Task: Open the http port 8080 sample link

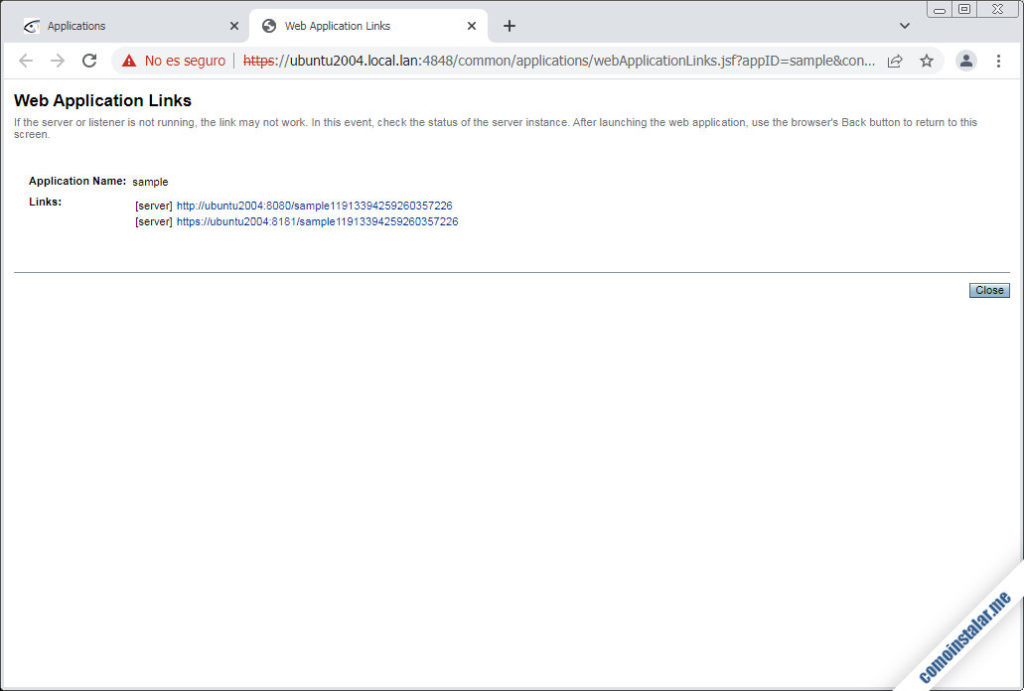Action: [x=314, y=206]
